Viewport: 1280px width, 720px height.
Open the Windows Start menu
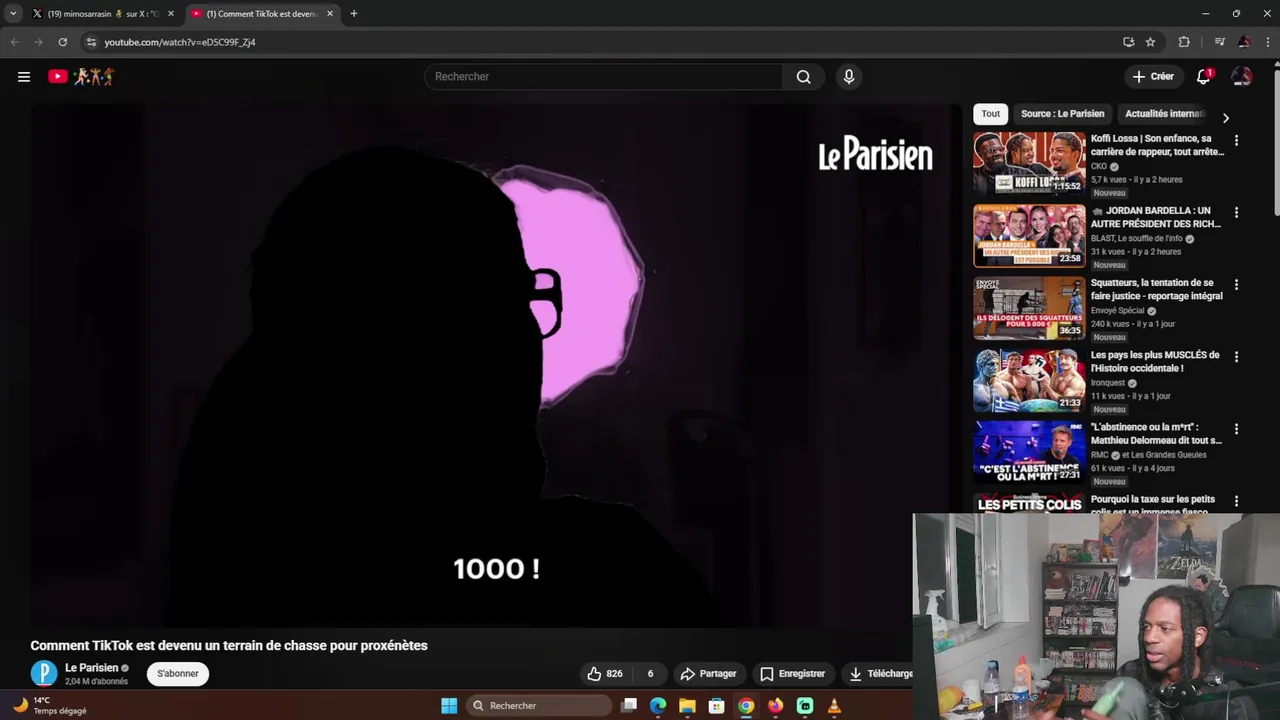click(449, 706)
